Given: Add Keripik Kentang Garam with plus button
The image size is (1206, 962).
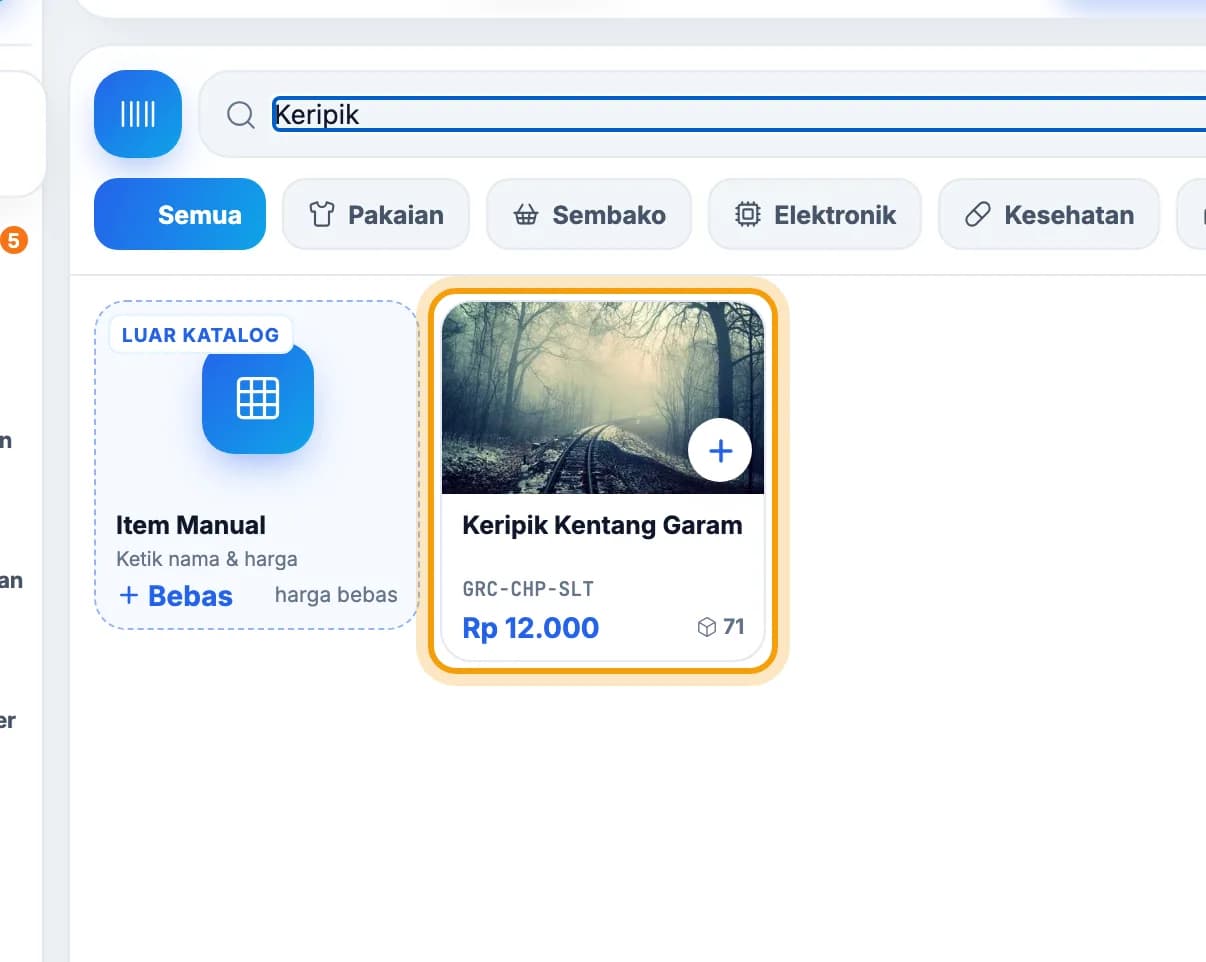Looking at the screenshot, I should pyautogui.click(x=720, y=451).
